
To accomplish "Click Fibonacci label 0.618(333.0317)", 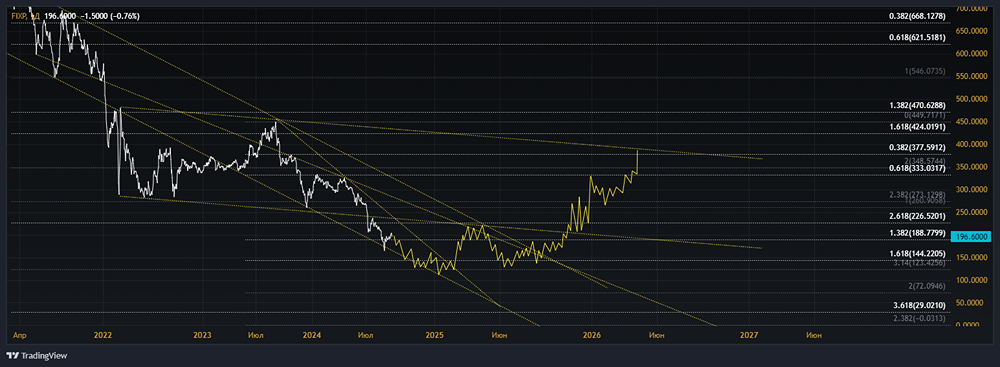I will 916,169.
